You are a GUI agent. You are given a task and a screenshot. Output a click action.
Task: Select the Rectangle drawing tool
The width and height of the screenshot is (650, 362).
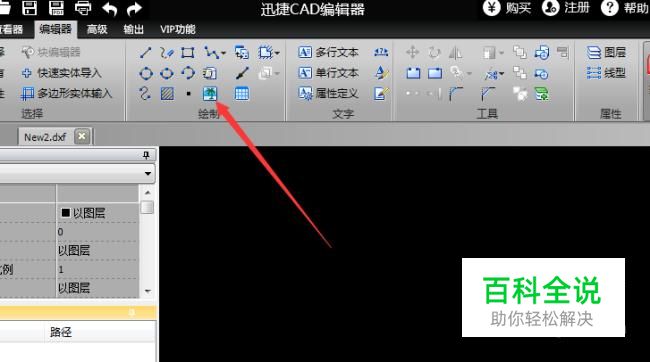pos(188,53)
